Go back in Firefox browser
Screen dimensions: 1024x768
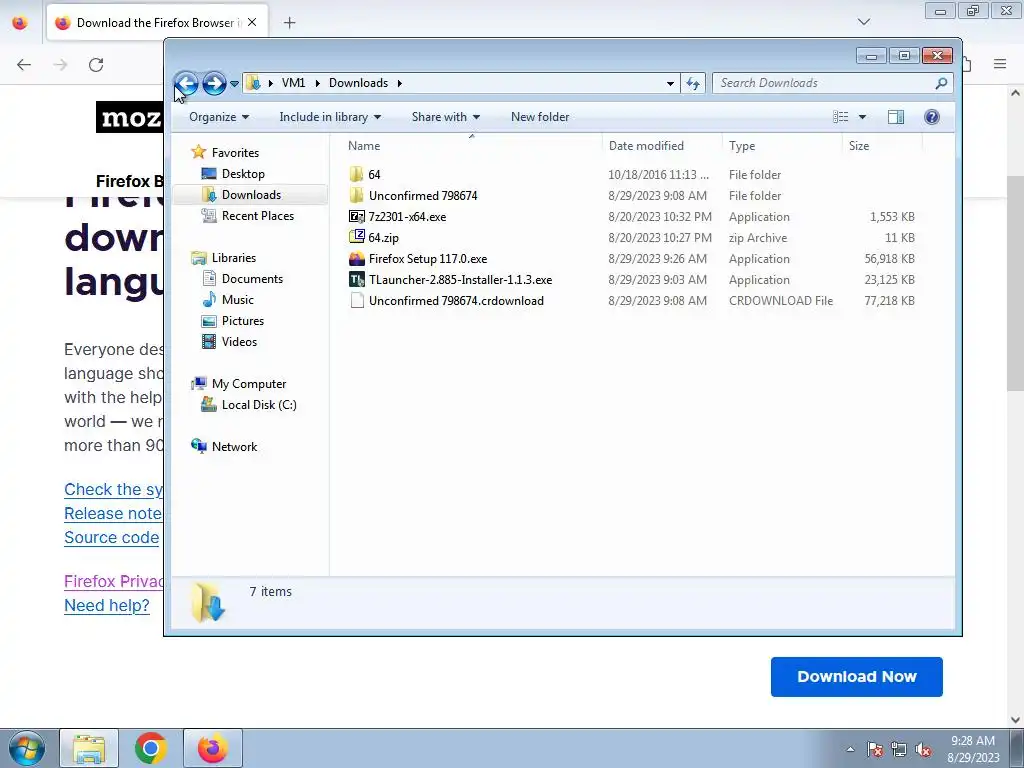[24, 65]
